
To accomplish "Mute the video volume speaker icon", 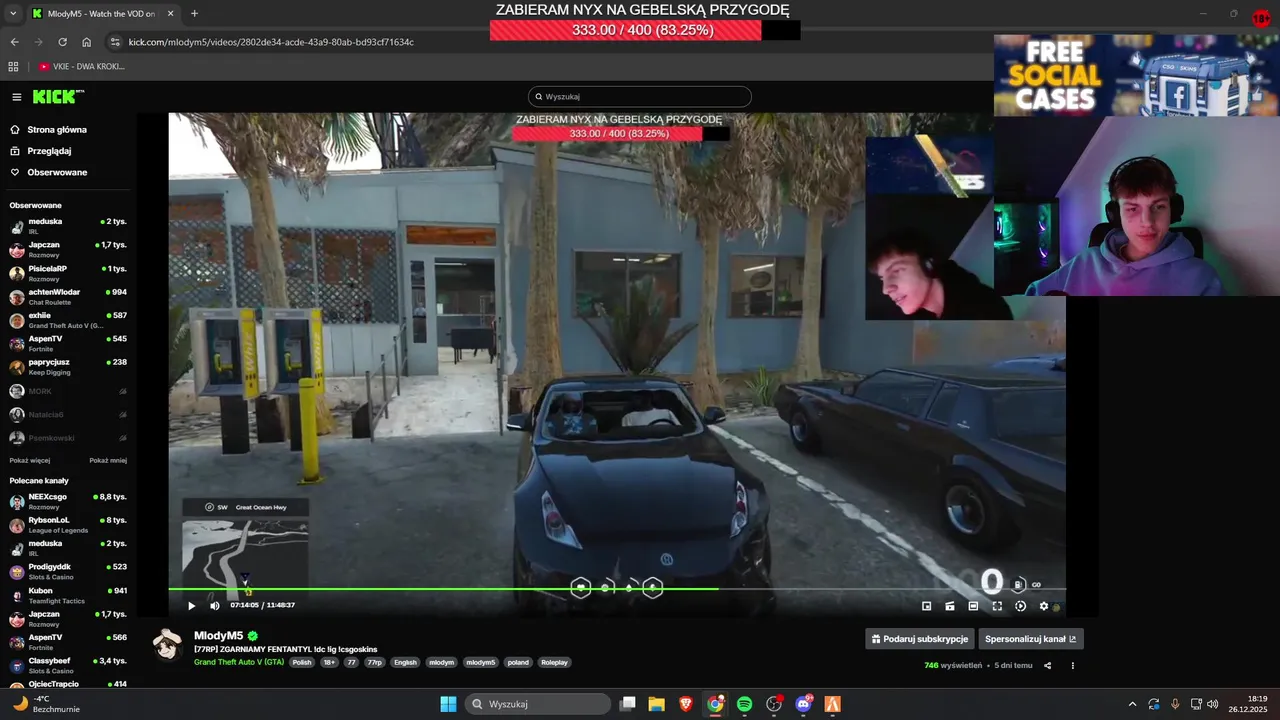I will point(215,605).
